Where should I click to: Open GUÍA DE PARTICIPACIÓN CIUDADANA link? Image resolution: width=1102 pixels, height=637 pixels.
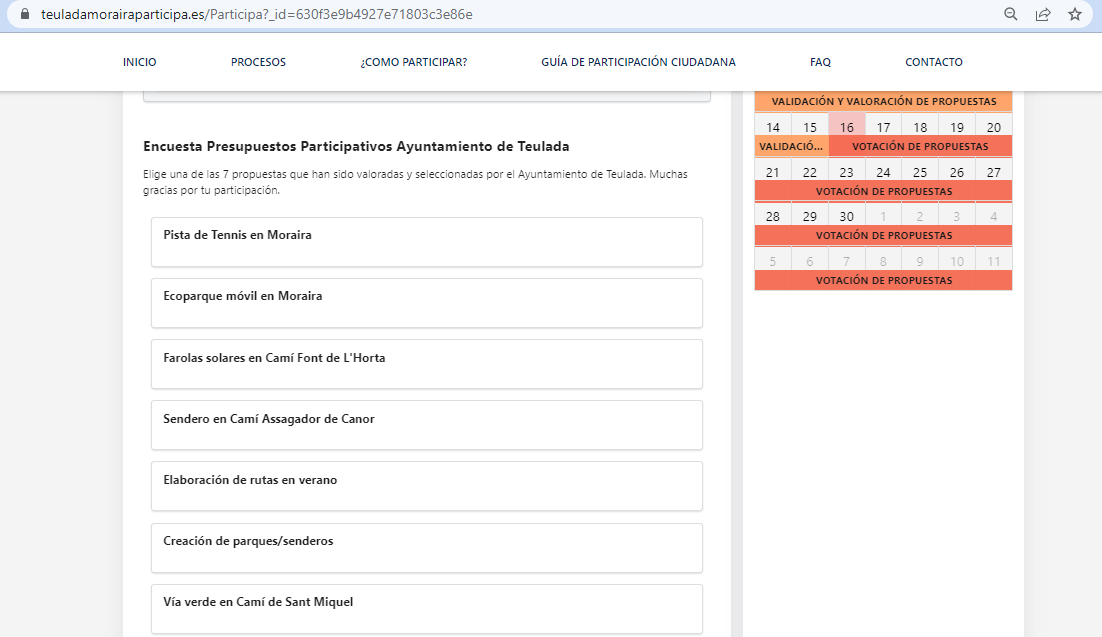[638, 62]
